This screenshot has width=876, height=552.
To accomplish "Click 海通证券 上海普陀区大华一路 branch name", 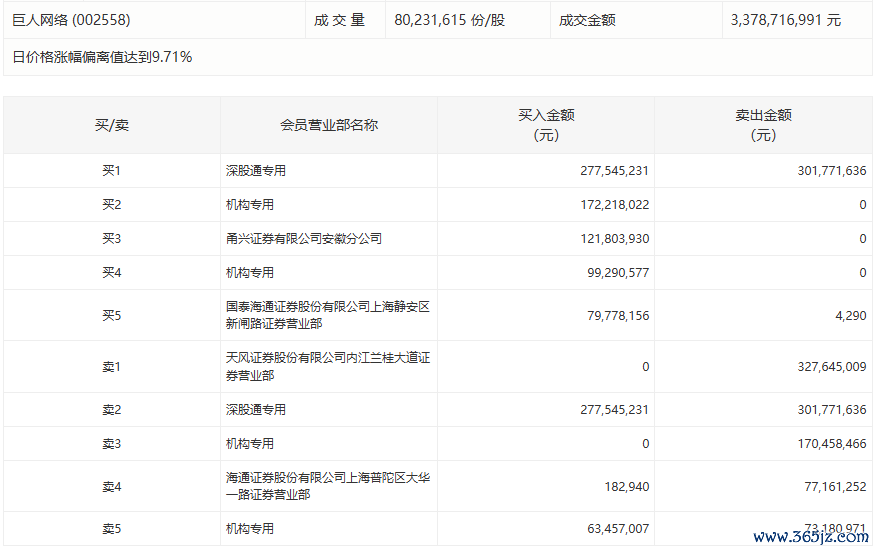I will coord(327,486).
